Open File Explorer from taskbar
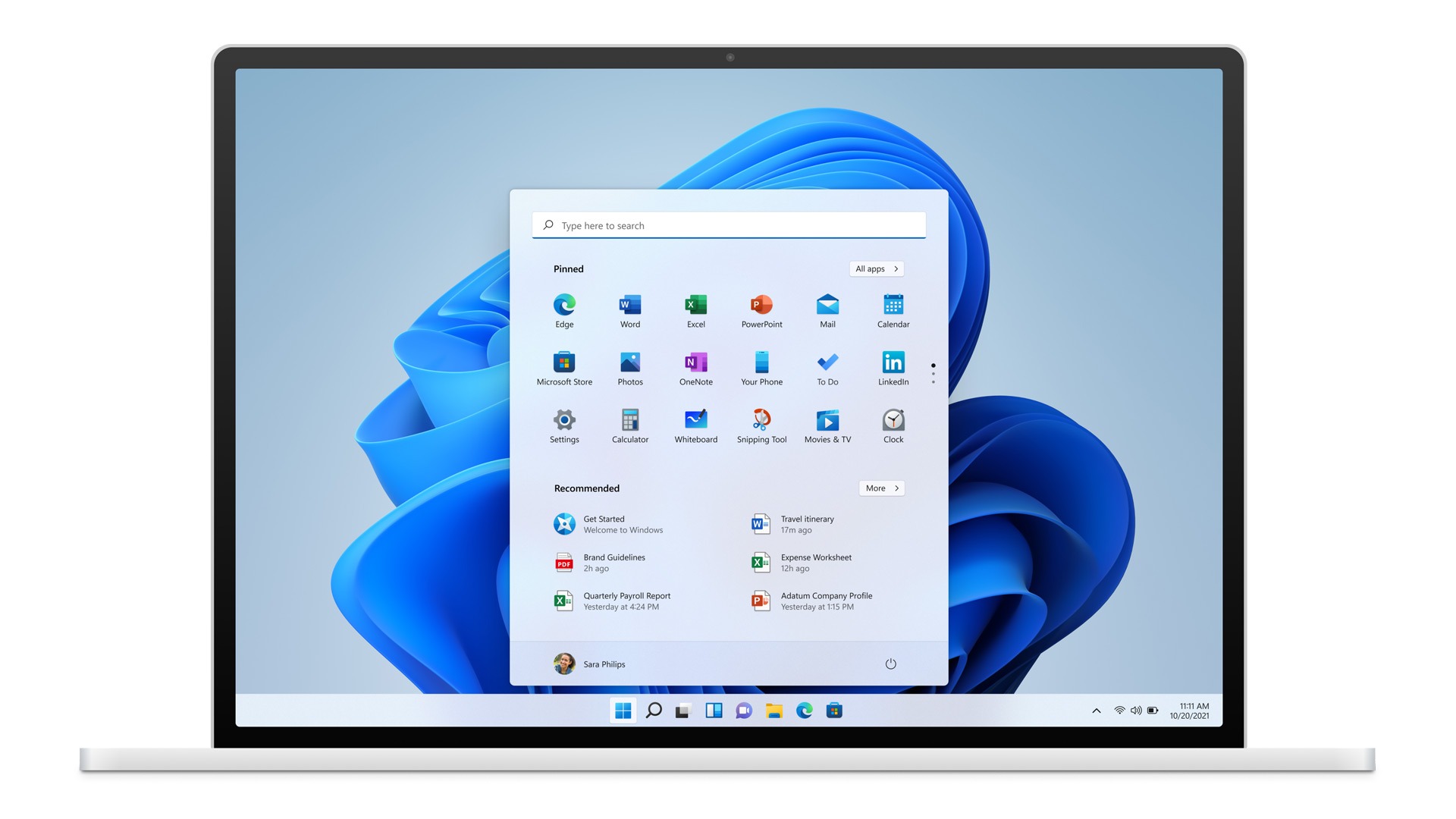 [x=775, y=710]
